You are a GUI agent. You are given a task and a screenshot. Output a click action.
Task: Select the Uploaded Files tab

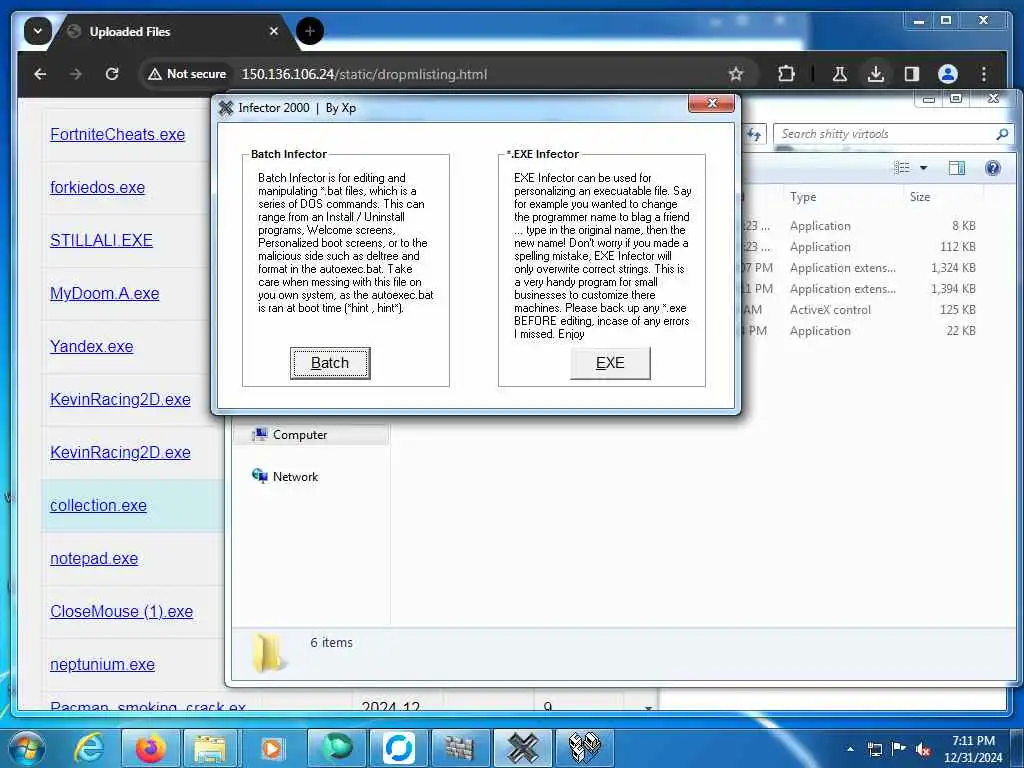pos(173,31)
